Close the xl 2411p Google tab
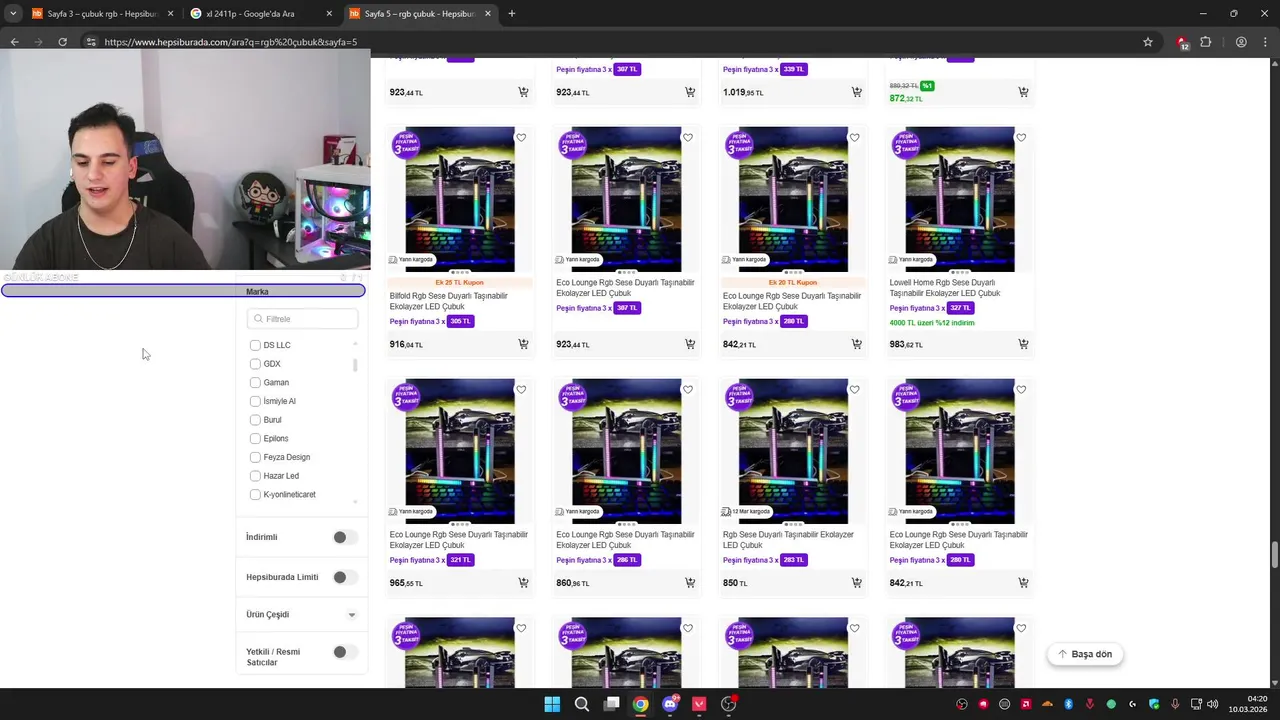The image size is (1280, 720). (330, 14)
